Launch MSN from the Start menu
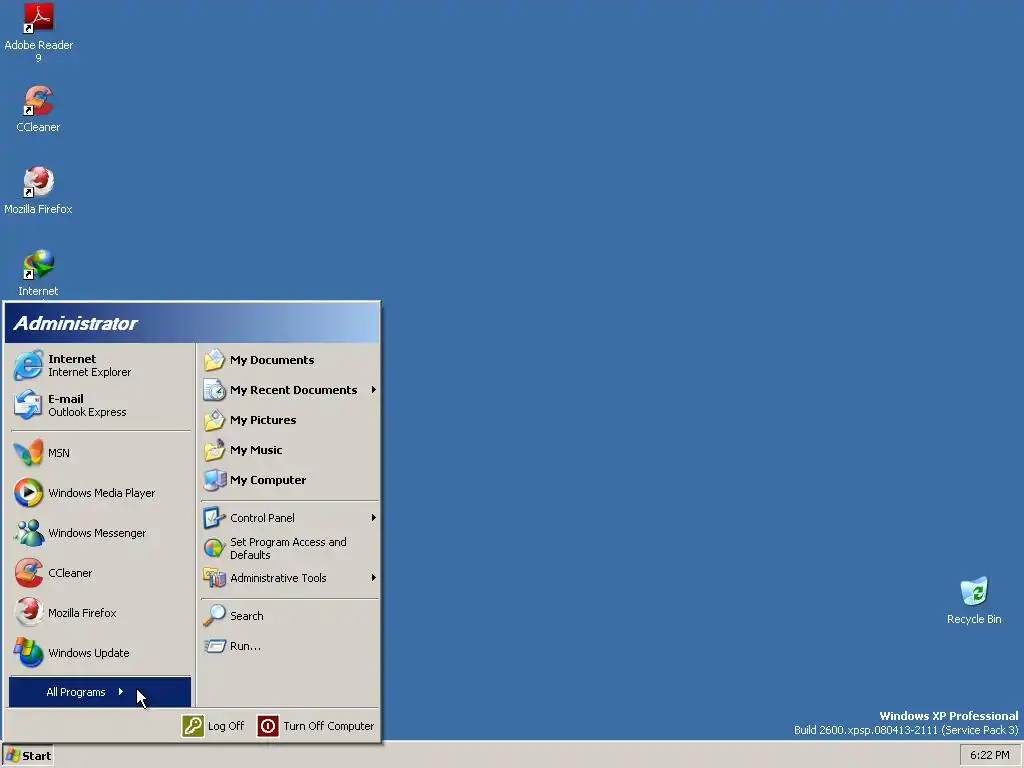 pos(101,453)
